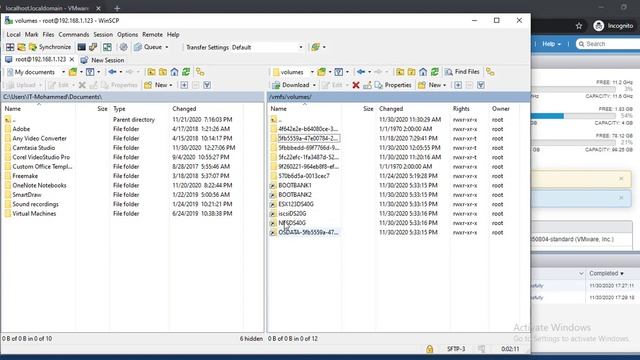Click the Queue toolbar button
Viewport: 640px width, 360px height.
coord(149,47)
